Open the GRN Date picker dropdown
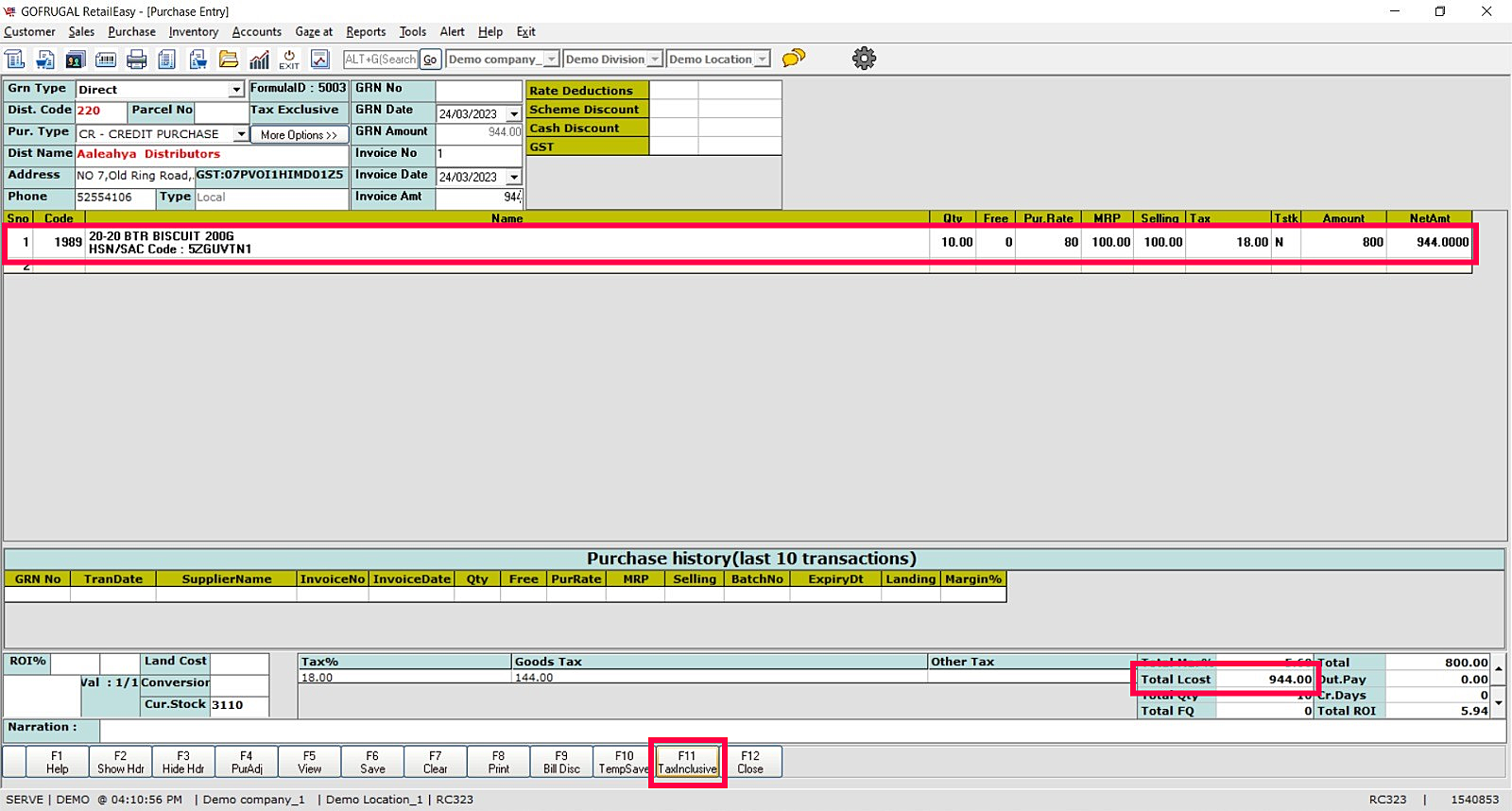 (514, 114)
